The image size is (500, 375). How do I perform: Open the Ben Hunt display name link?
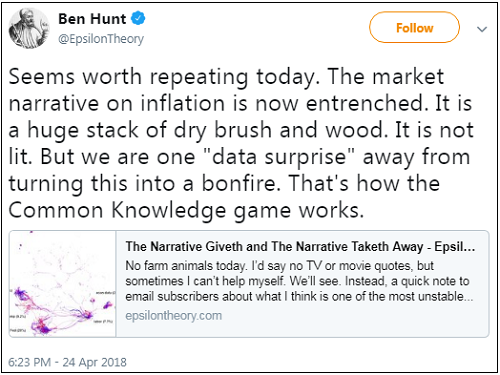point(92,19)
